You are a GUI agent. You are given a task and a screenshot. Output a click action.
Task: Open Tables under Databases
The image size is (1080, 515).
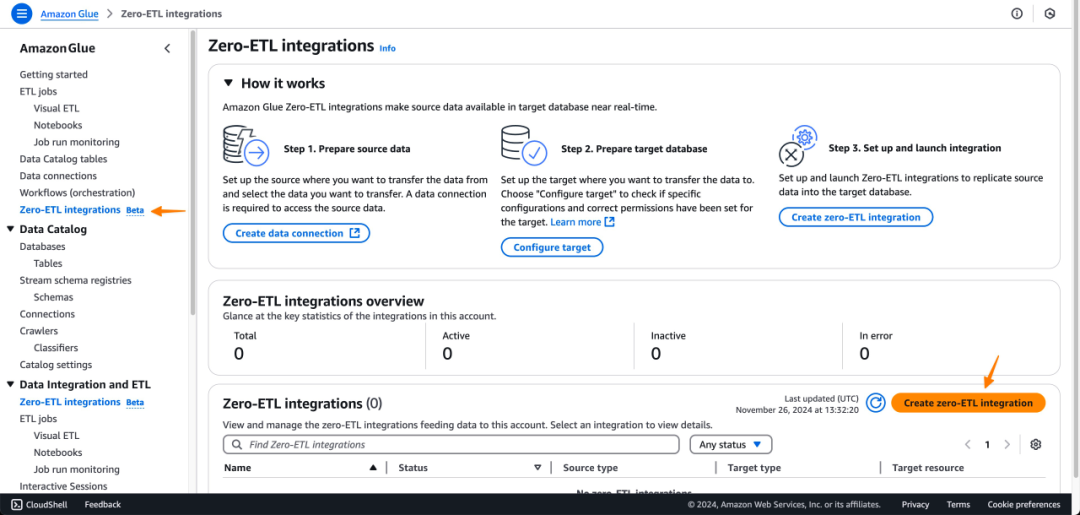coord(48,264)
